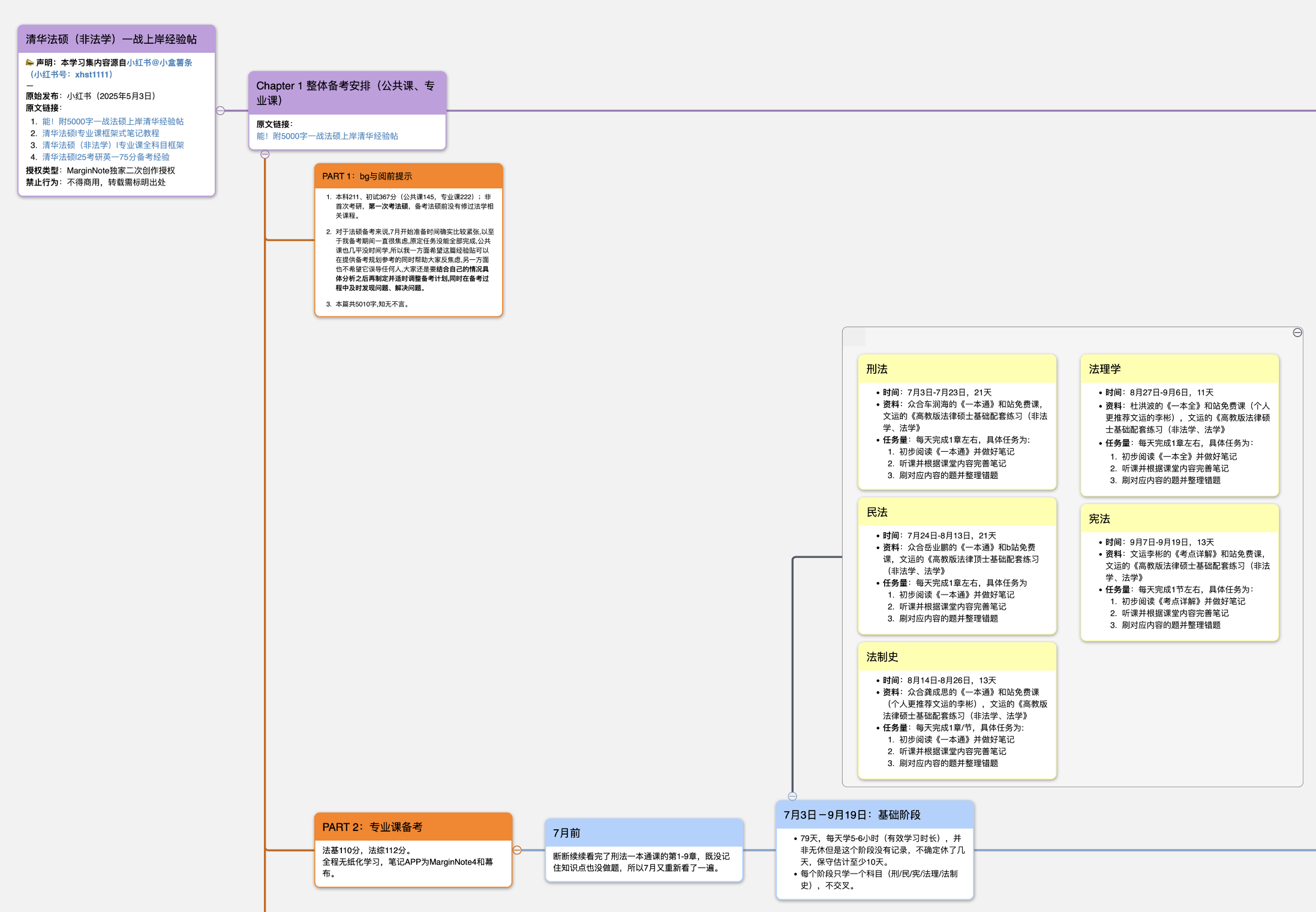Collapse branch above 基础阶段 node
This screenshot has width=1316, height=912.
(792, 796)
